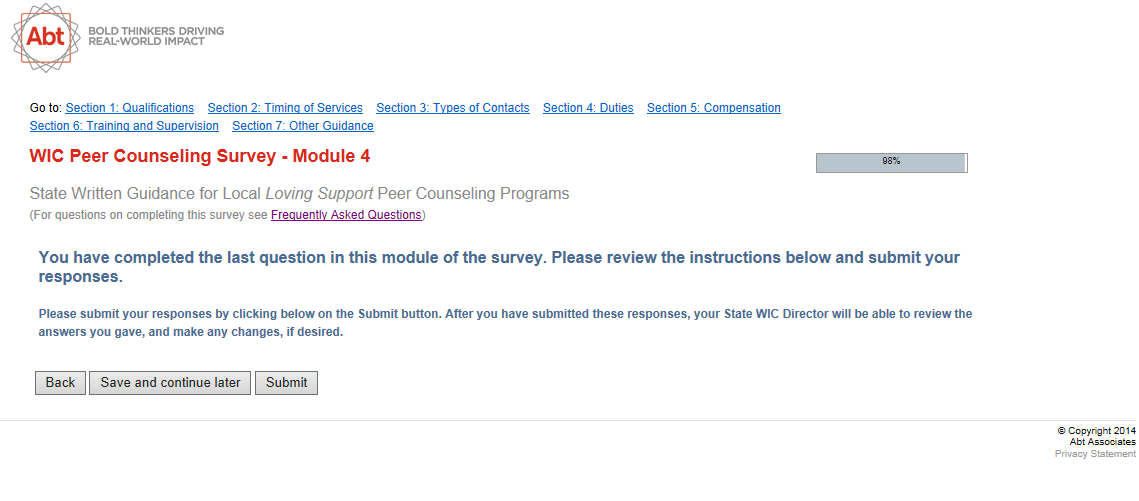Click the Bold Thinkers Driving tagline
Viewport: 1139px width, 501px height.
click(156, 36)
